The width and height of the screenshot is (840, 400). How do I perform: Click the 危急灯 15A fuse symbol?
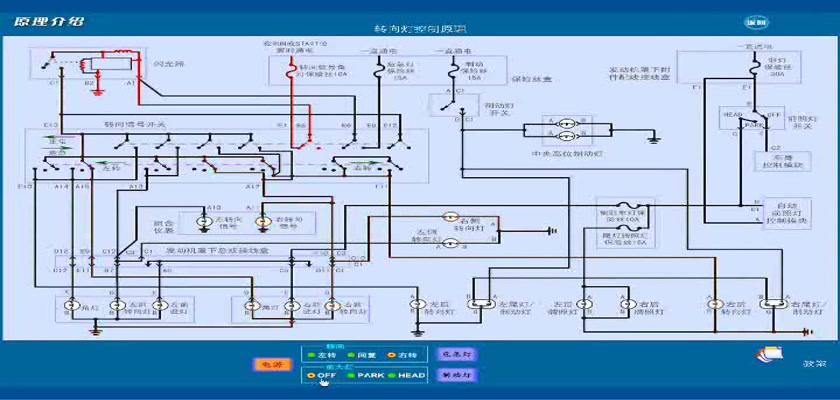[379, 69]
